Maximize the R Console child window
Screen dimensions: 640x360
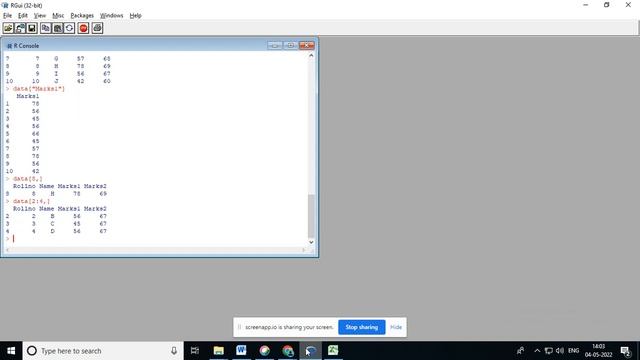click(290, 45)
